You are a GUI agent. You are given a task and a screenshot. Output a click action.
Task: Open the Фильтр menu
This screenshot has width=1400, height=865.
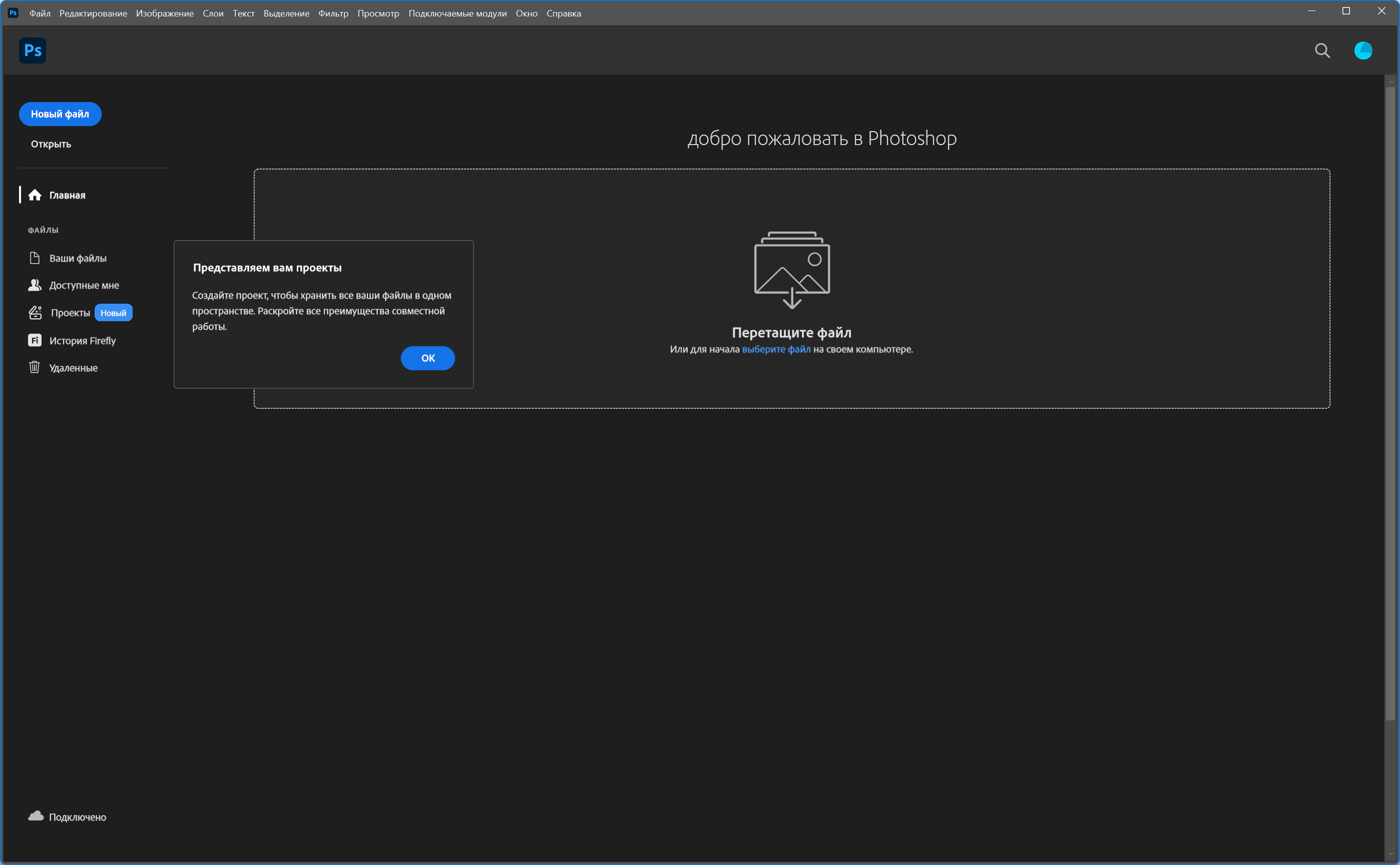pyautogui.click(x=333, y=13)
